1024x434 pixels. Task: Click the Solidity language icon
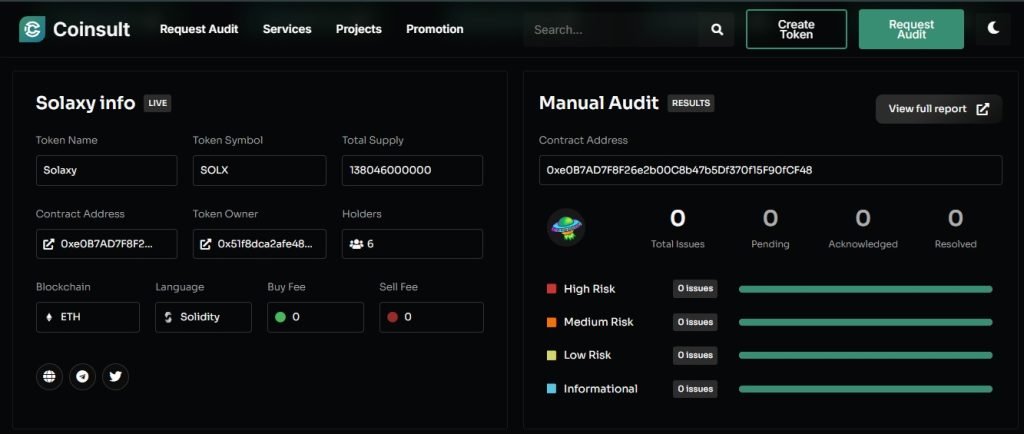point(168,317)
